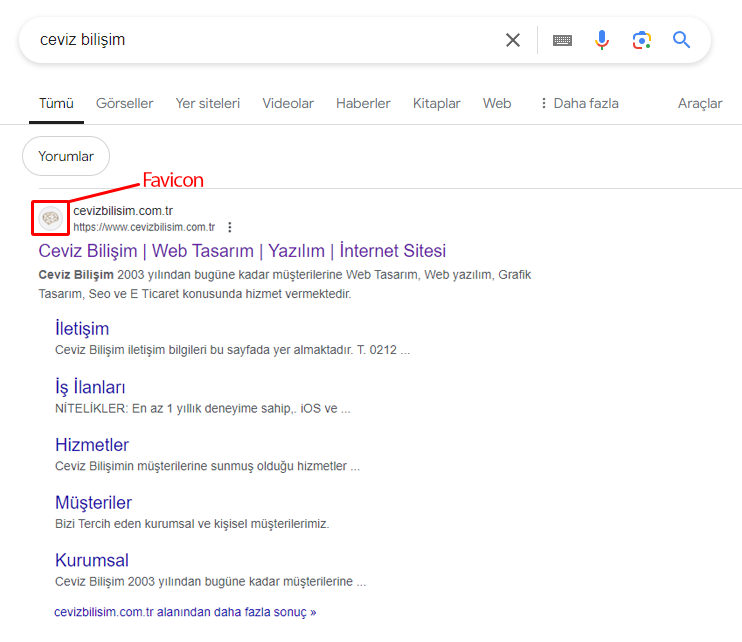Viewport: 742px width, 642px height.
Task: Open the Haberler tab
Action: [x=363, y=104]
